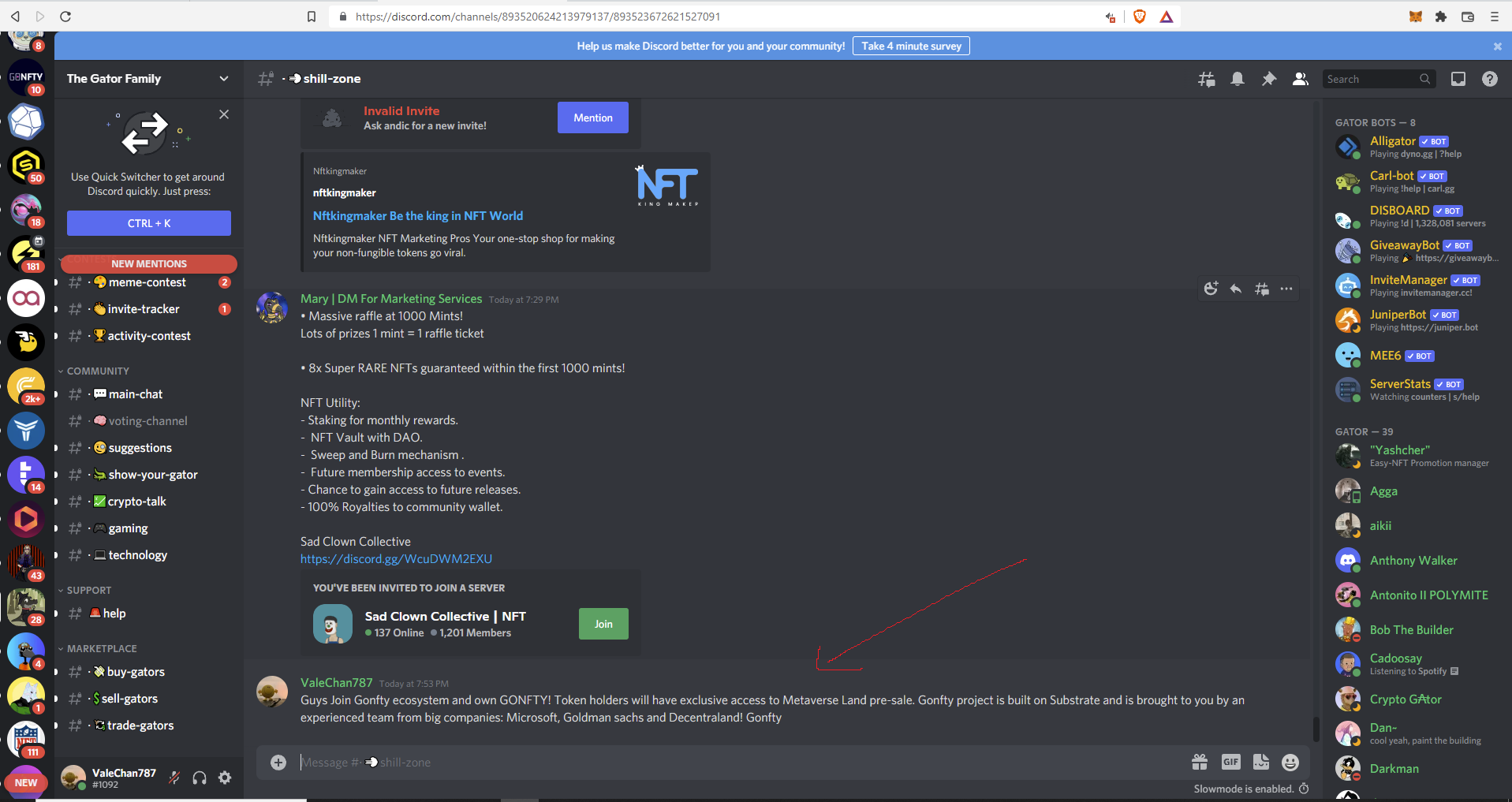Click the Take 4 minute survey button
This screenshot has width=1512, height=802.
click(911, 46)
